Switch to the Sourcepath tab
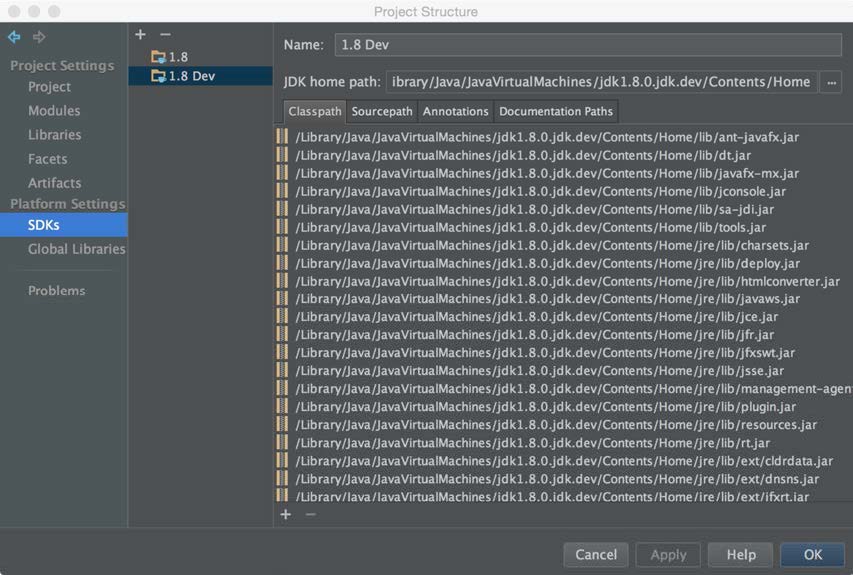 (x=382, y=112)
